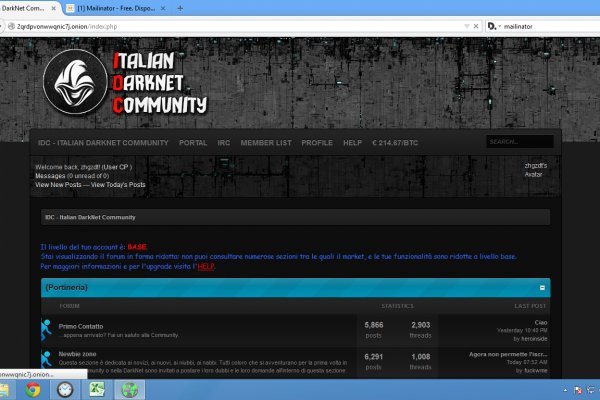The image size is (600, 400).
Task: Open a new browser tab
Action: (180, 7)
